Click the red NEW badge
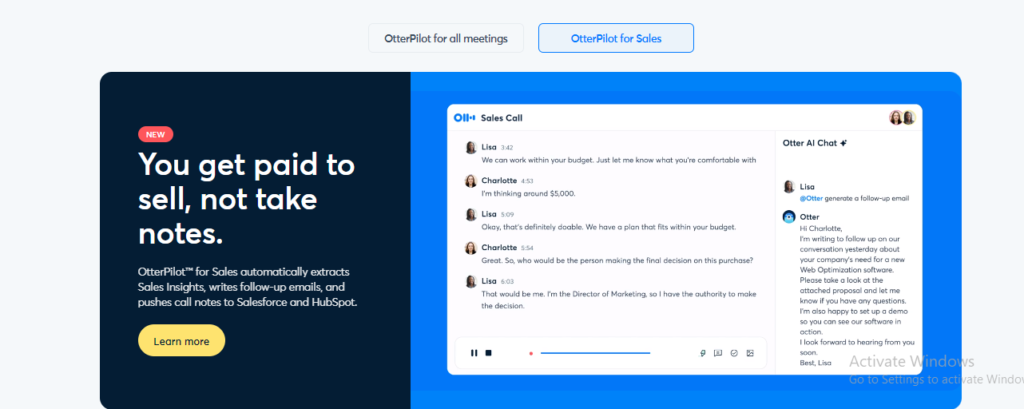Image resolution: width=1024 pixels, height=409 pixels. [x=155, y=135]
